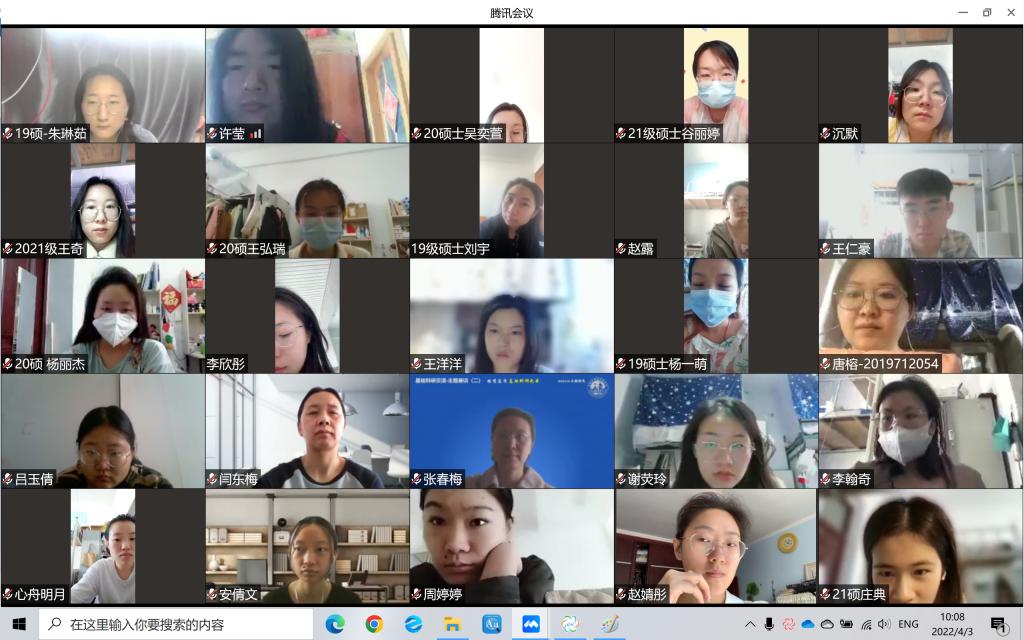The width and height of the screenshot is (1024, 640).
Task: Open the notification center icon
Action: coord(998,624)
